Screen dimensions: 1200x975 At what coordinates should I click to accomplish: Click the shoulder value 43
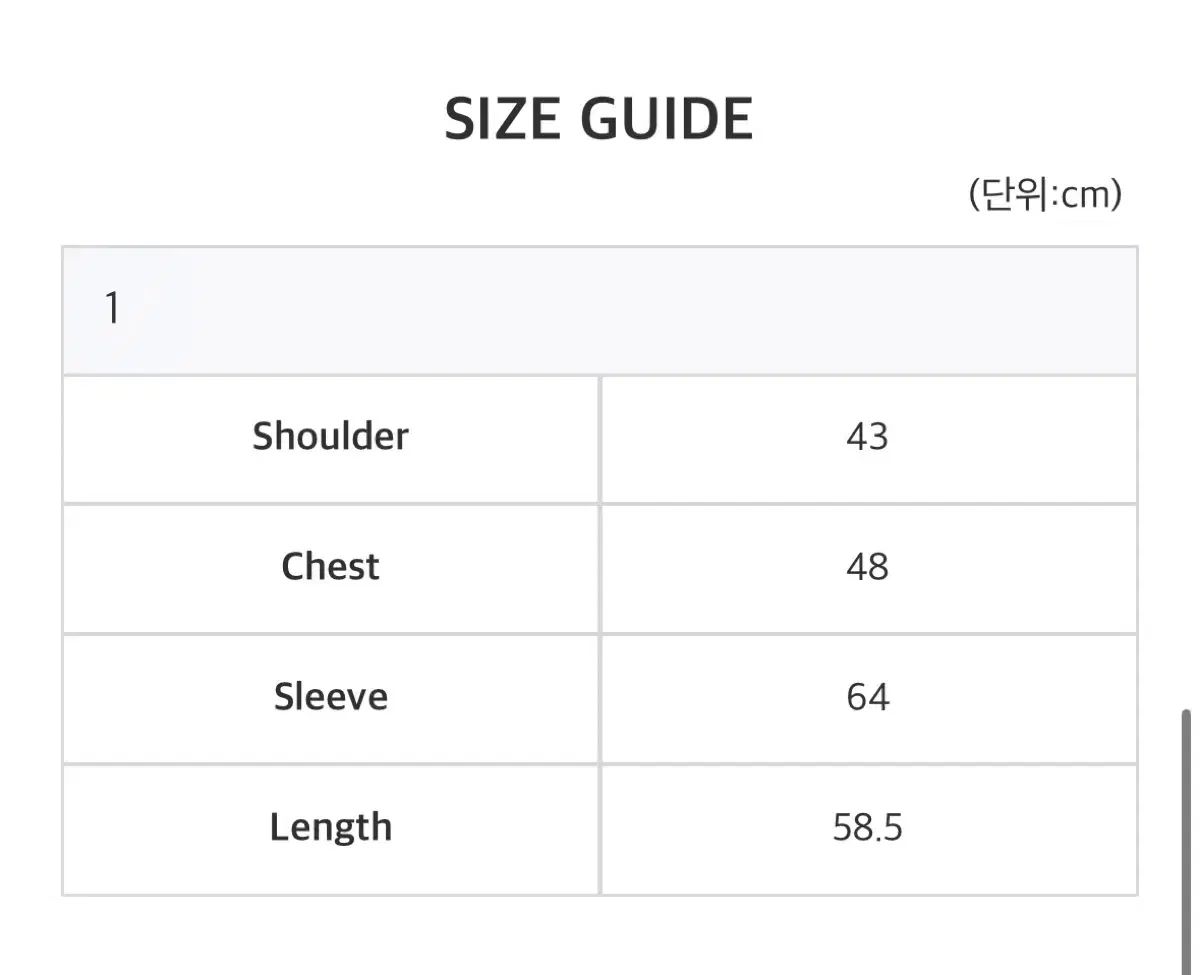click(x=867, y=438)
